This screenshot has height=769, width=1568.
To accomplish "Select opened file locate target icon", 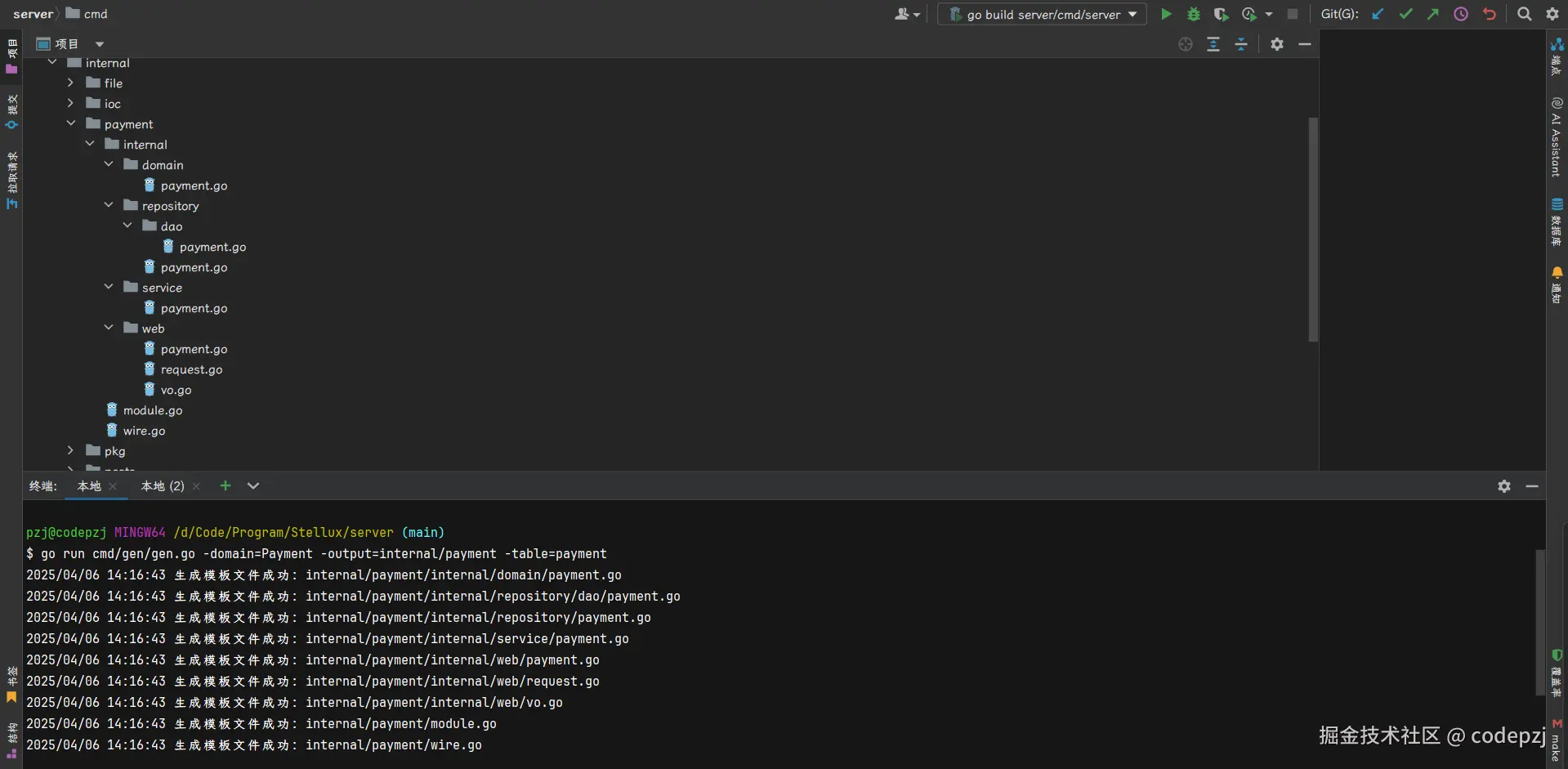I will (x=1186, y=44).
